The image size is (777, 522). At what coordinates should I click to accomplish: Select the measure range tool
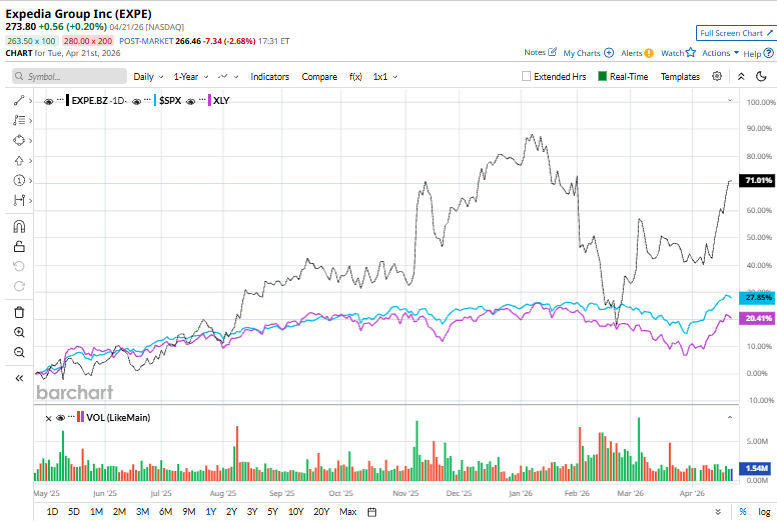point(19,200)
